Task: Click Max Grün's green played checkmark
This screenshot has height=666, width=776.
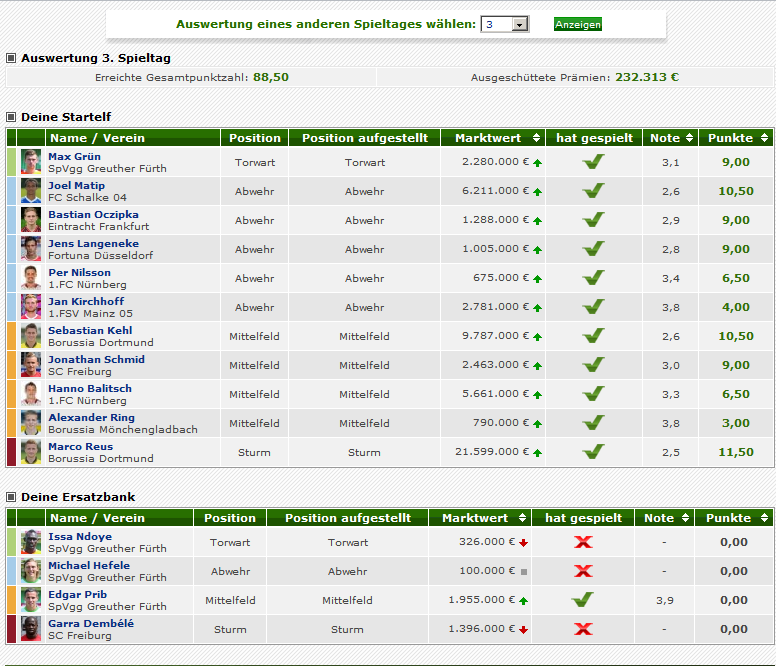Action: click(x=594, y=162)
